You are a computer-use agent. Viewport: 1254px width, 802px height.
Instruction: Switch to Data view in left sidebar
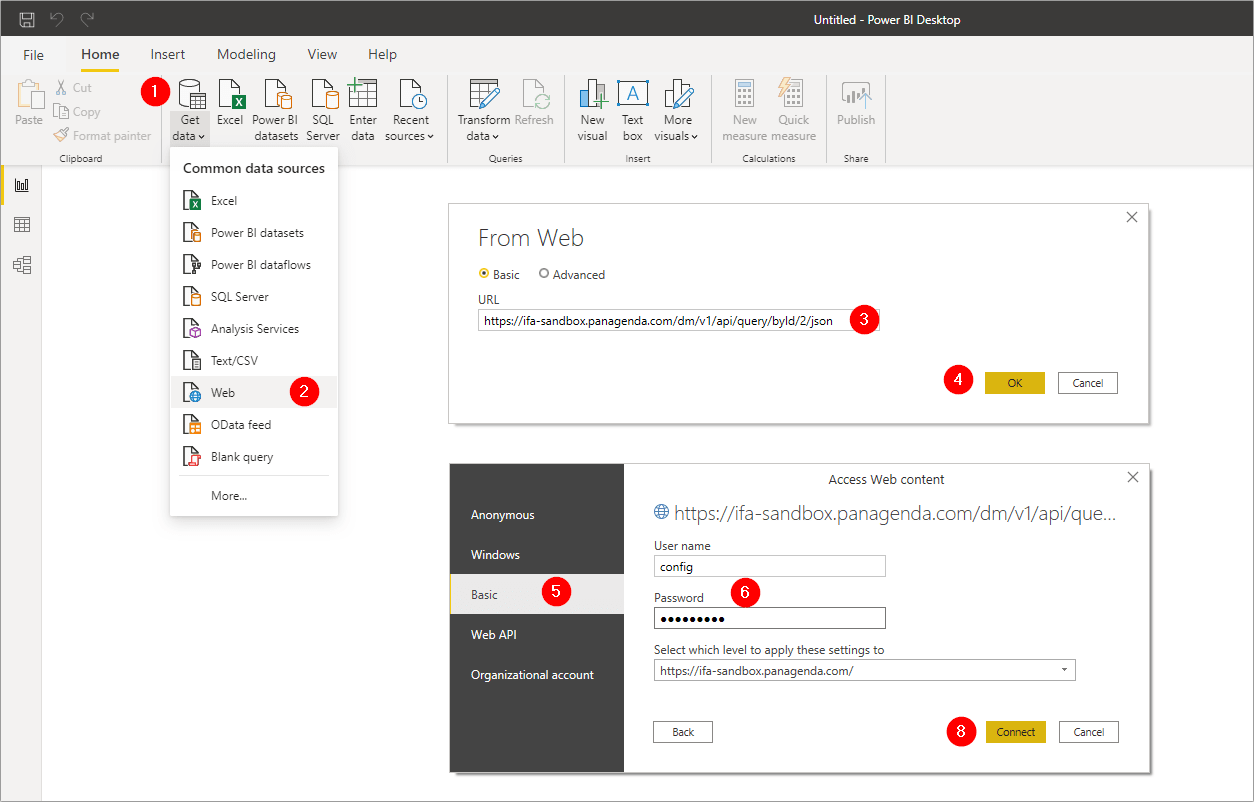pos(21,225)
